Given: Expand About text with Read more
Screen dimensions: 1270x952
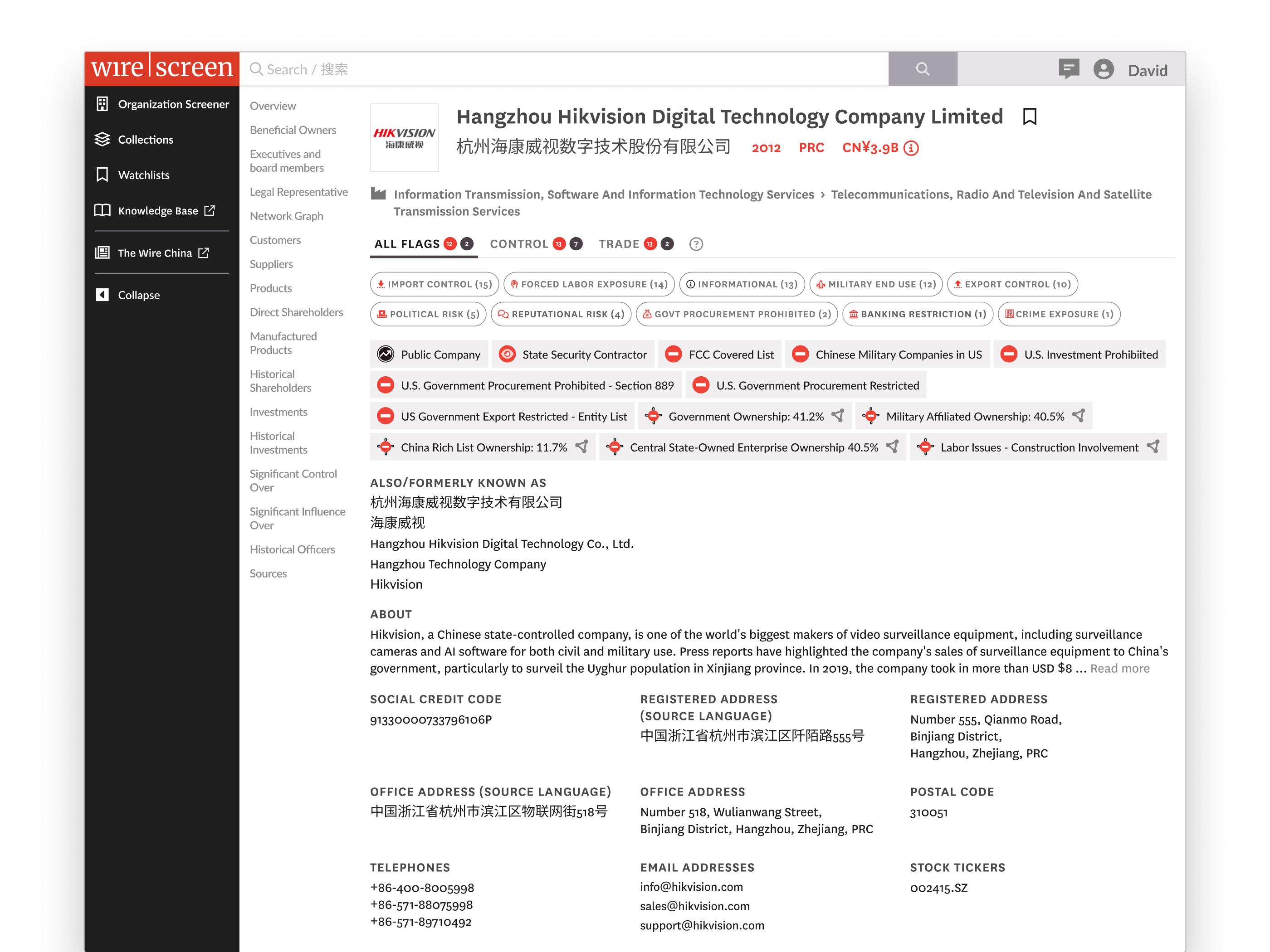Looking at the screenshot, I should tap(1119, 669).
